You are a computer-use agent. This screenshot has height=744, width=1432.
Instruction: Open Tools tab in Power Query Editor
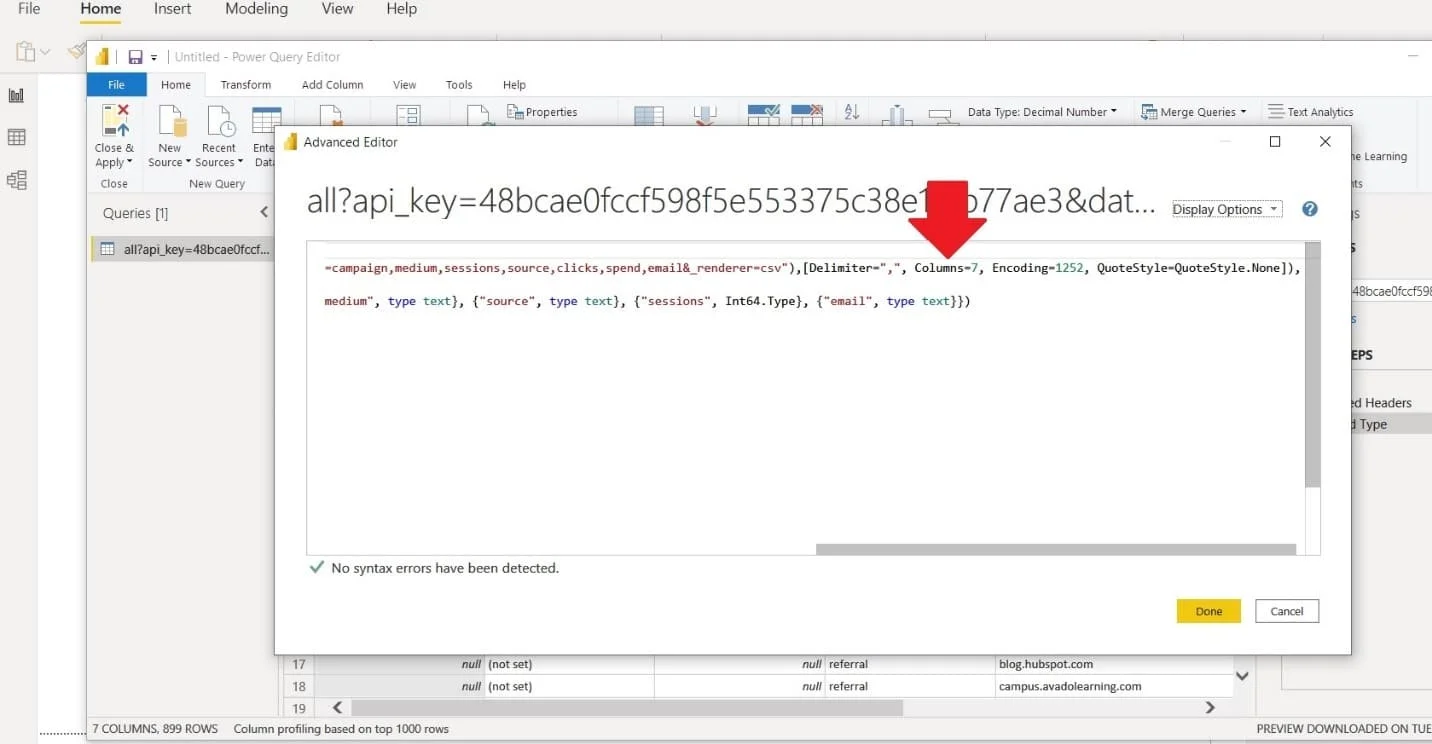click(459, 85)
